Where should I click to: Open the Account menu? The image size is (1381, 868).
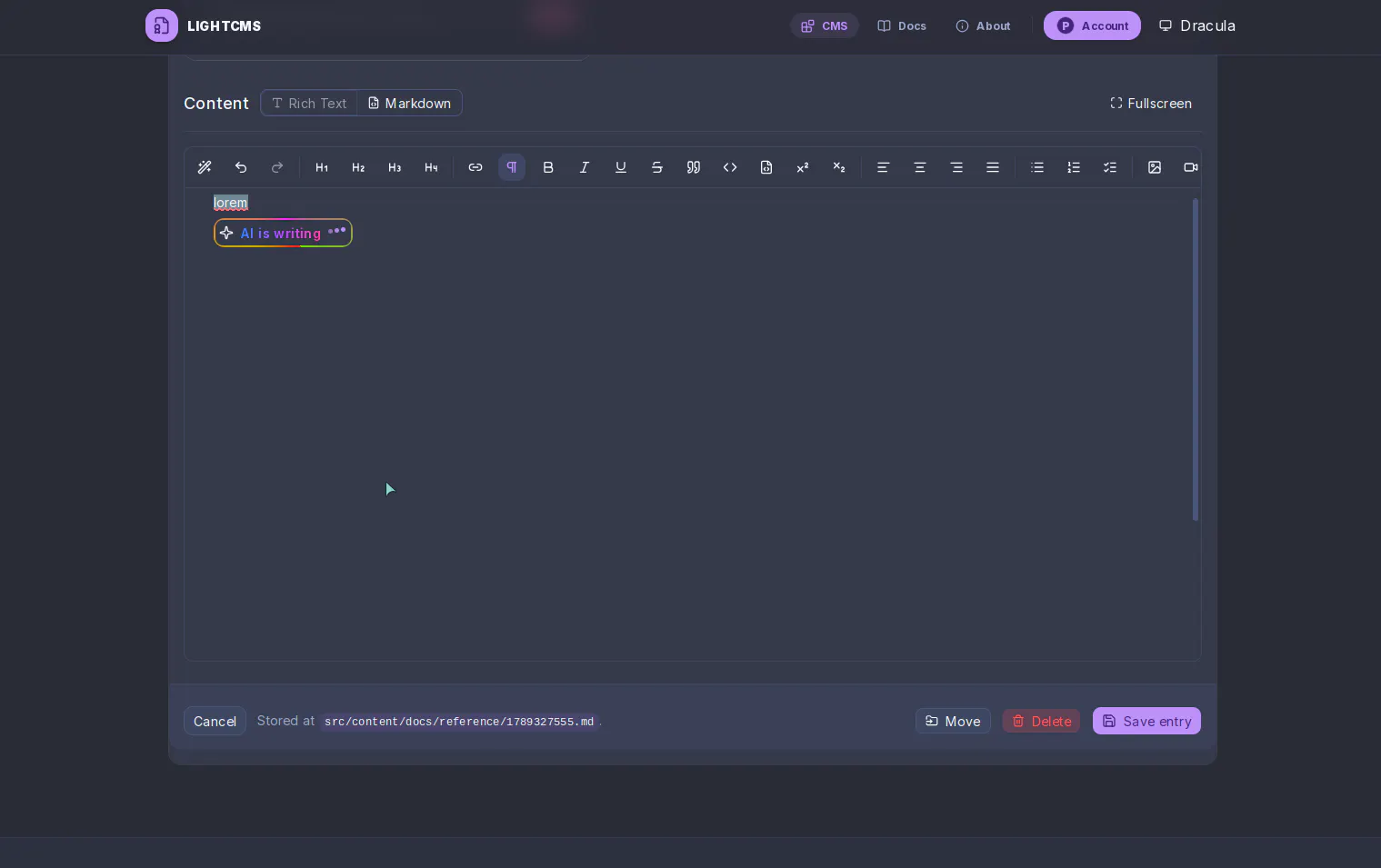pyautogui.click(x=1092, y=26)
